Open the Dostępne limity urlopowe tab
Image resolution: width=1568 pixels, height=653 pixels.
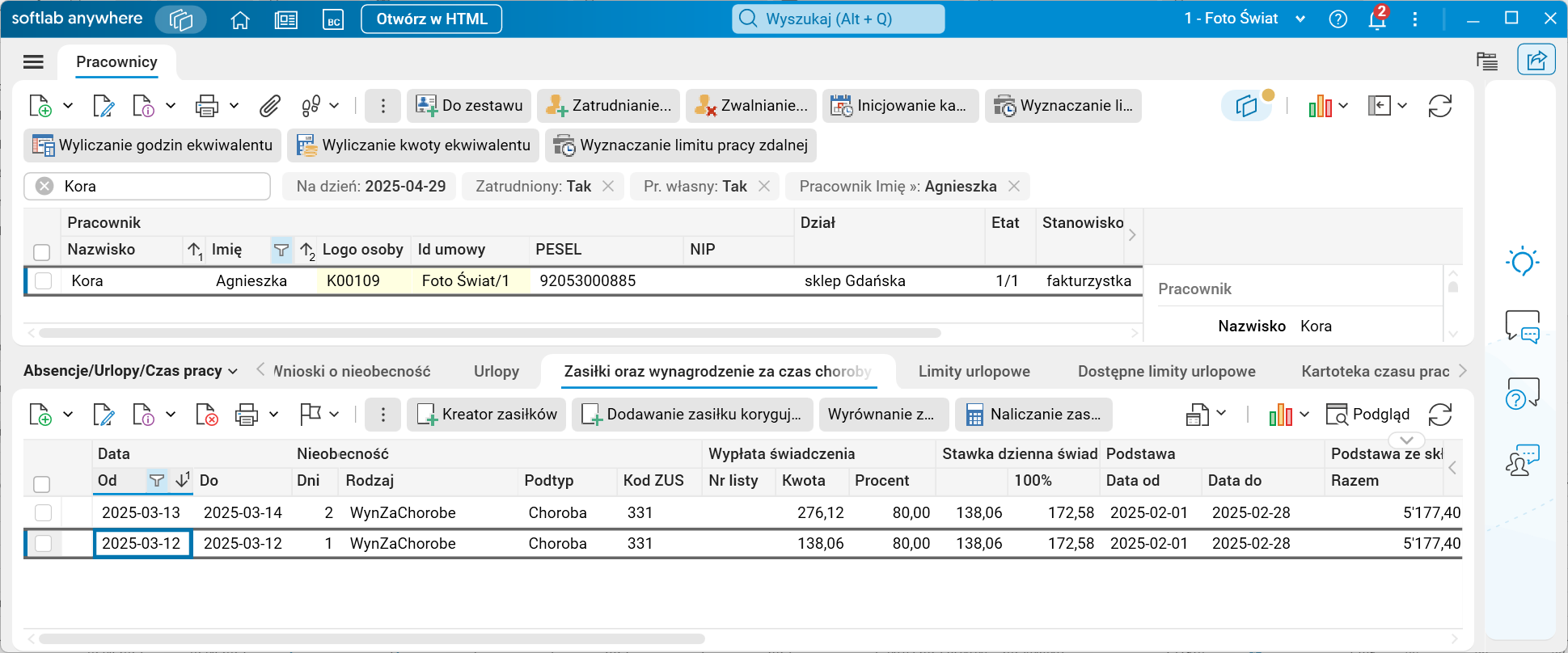1167,371
